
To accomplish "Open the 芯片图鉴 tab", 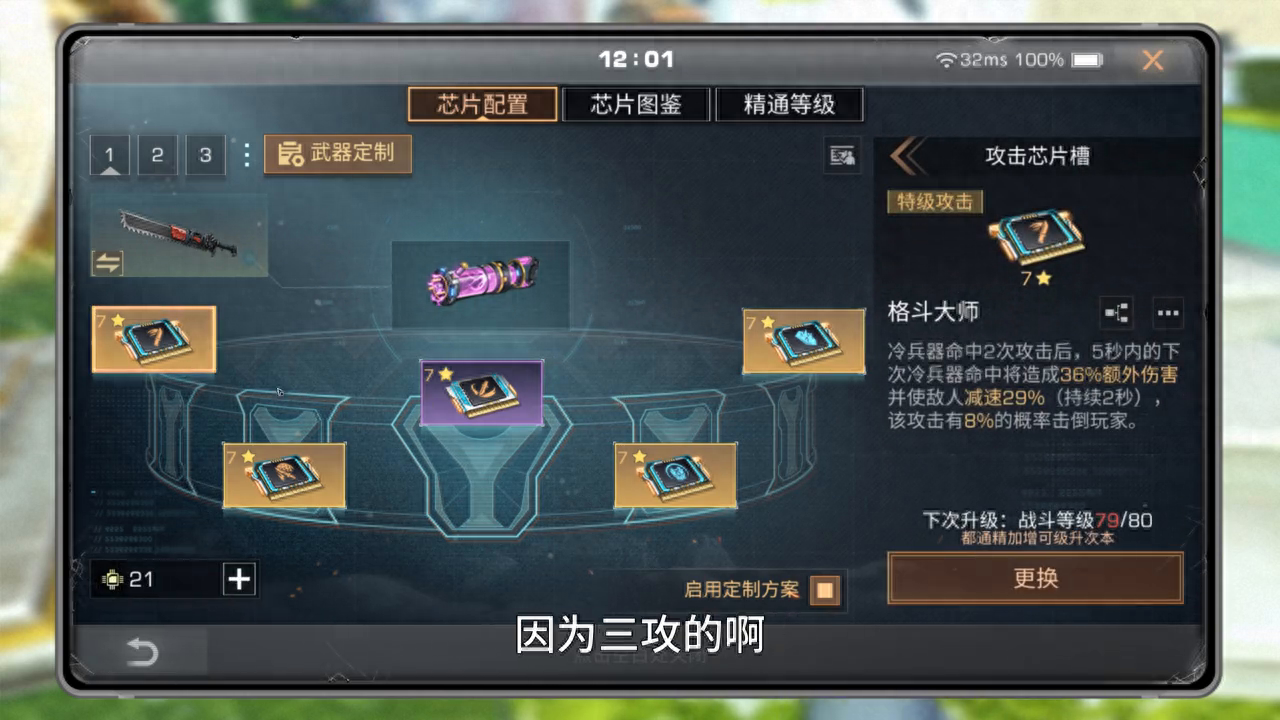I will 636,104.
